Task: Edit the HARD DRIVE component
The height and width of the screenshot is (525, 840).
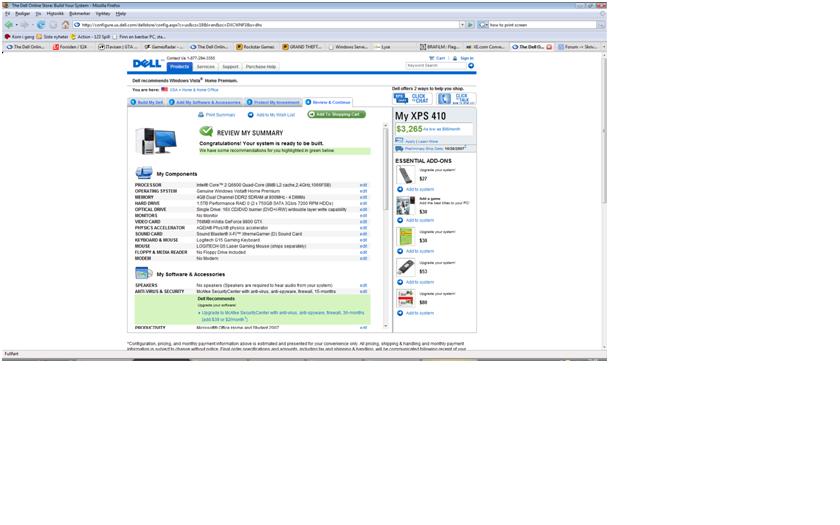Action: (363, 204)
